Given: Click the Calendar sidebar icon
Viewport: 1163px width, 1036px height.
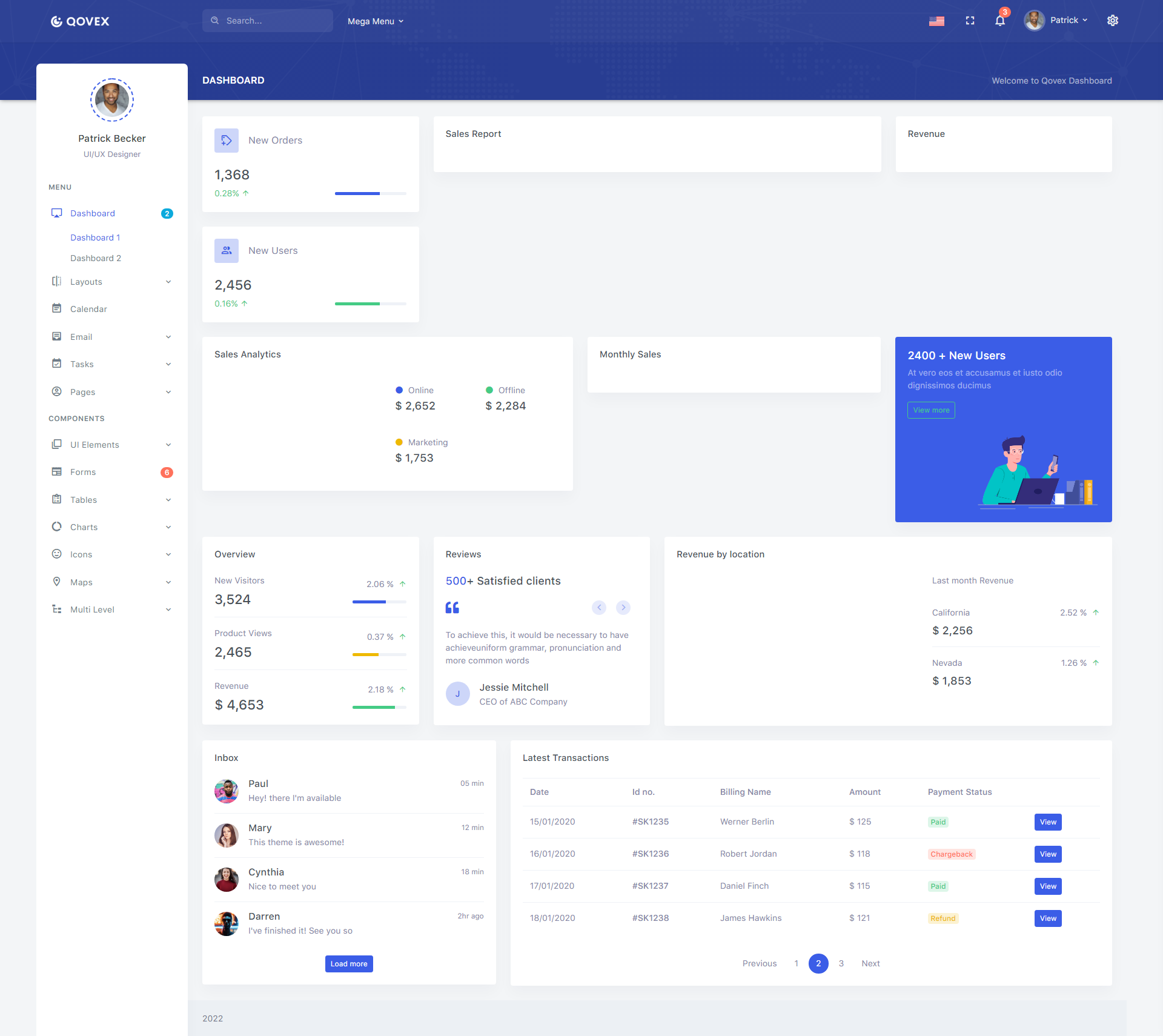Looking at the screenshot, I should tap(56, 308).
